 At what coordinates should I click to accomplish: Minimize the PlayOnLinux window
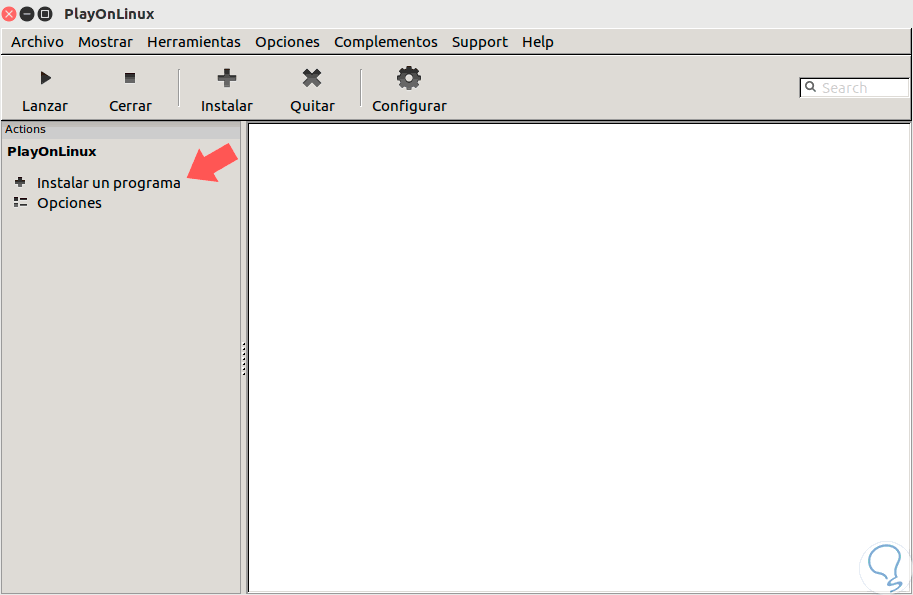(27, 13)
